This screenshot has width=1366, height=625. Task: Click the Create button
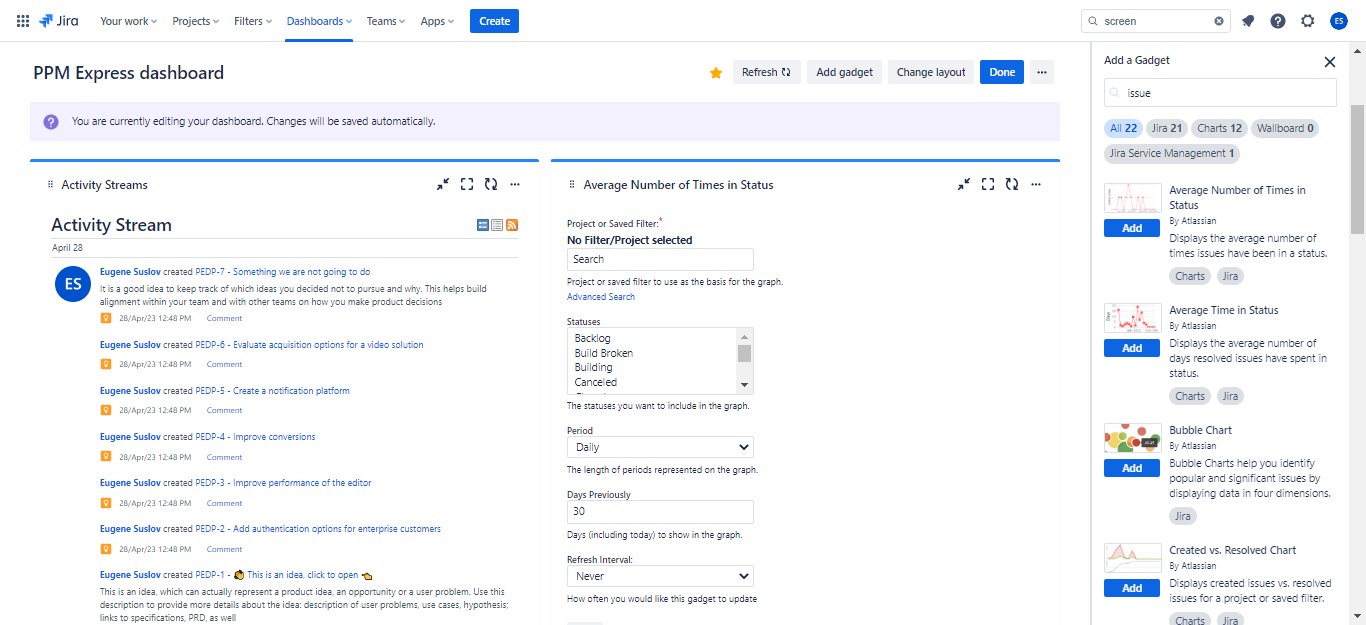pyautogui.click(x=494, y=21)
